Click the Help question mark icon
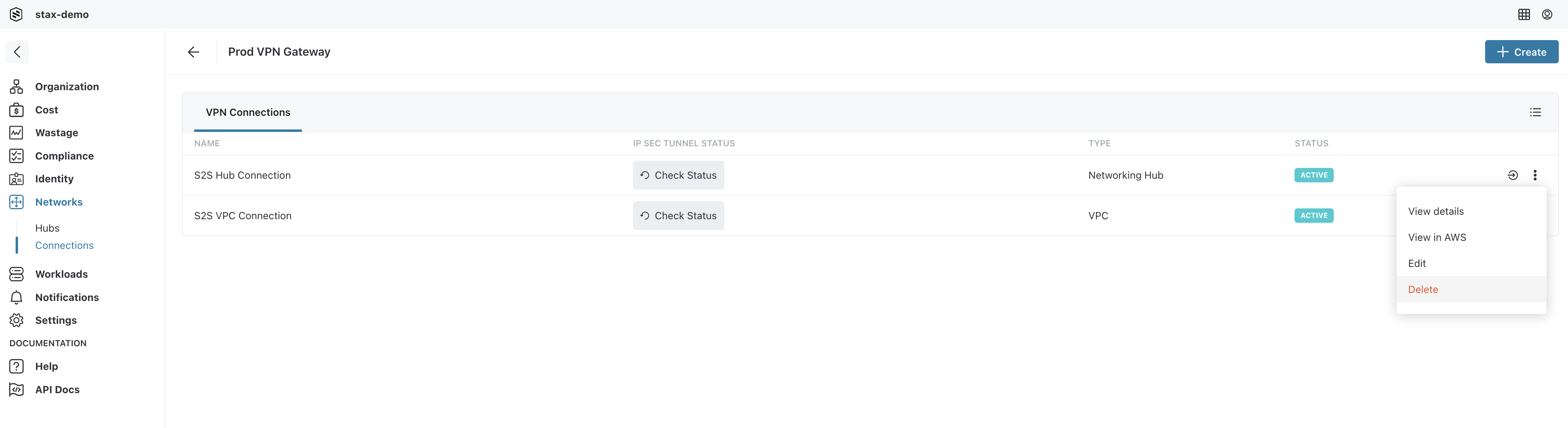This screenshot has width=1568, height=428. (16, 366)
